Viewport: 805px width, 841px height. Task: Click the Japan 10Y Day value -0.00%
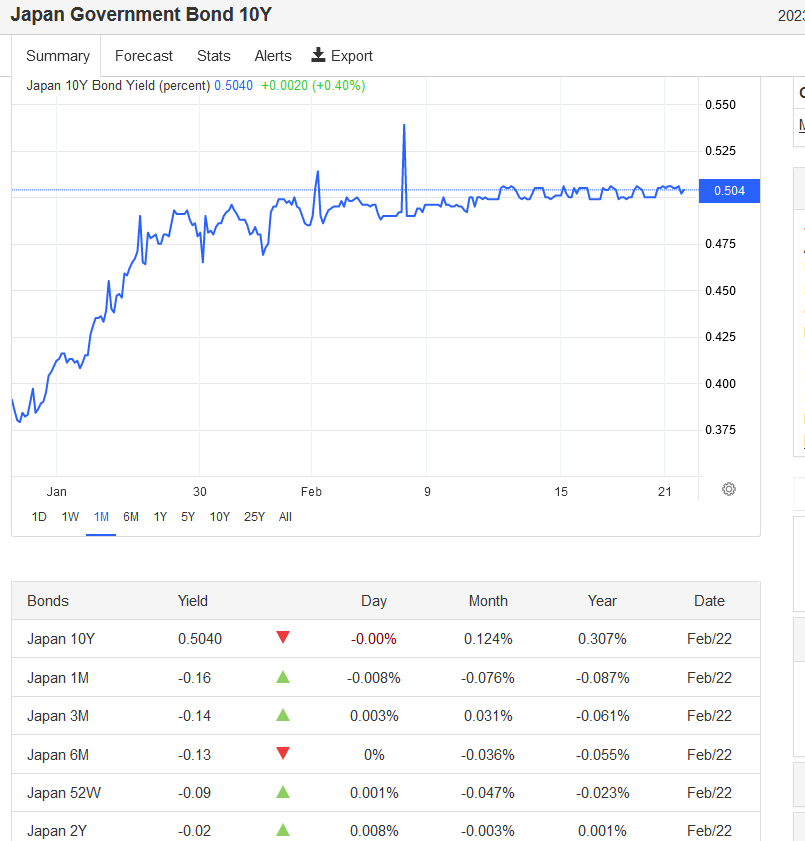point(374,639)
